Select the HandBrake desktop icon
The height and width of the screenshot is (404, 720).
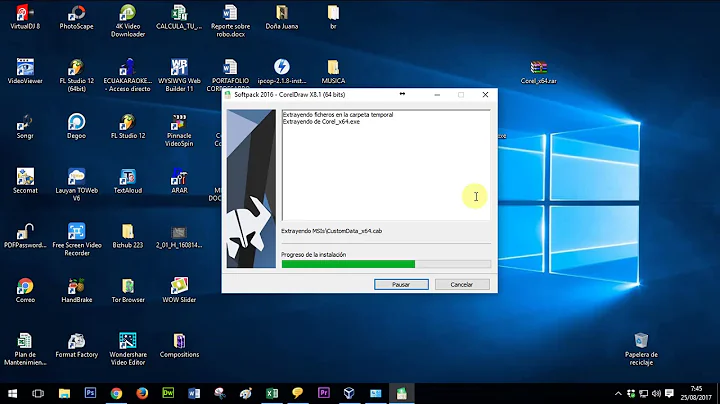click(77, 290)
